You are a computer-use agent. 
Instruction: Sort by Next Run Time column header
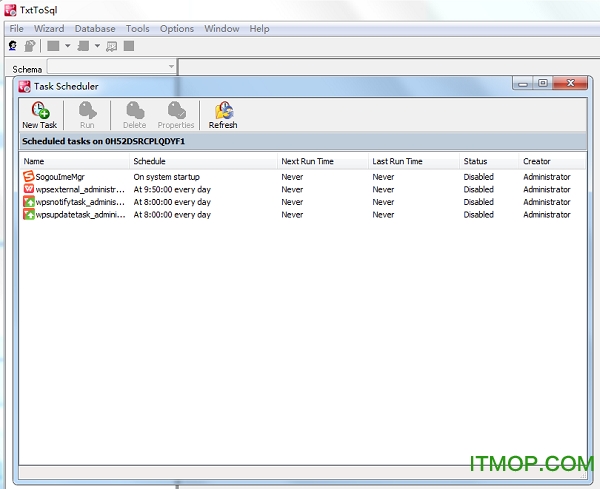323,161
